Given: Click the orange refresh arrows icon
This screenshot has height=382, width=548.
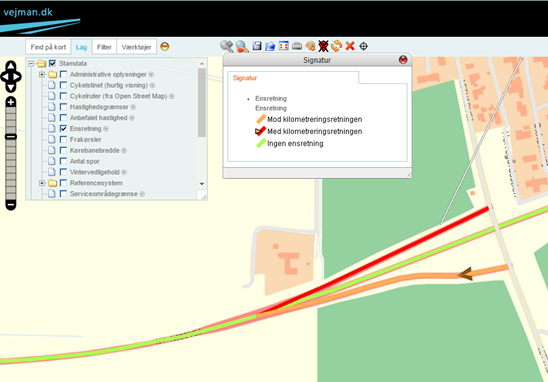Looking at the screenshot, I should pos(337,46).
